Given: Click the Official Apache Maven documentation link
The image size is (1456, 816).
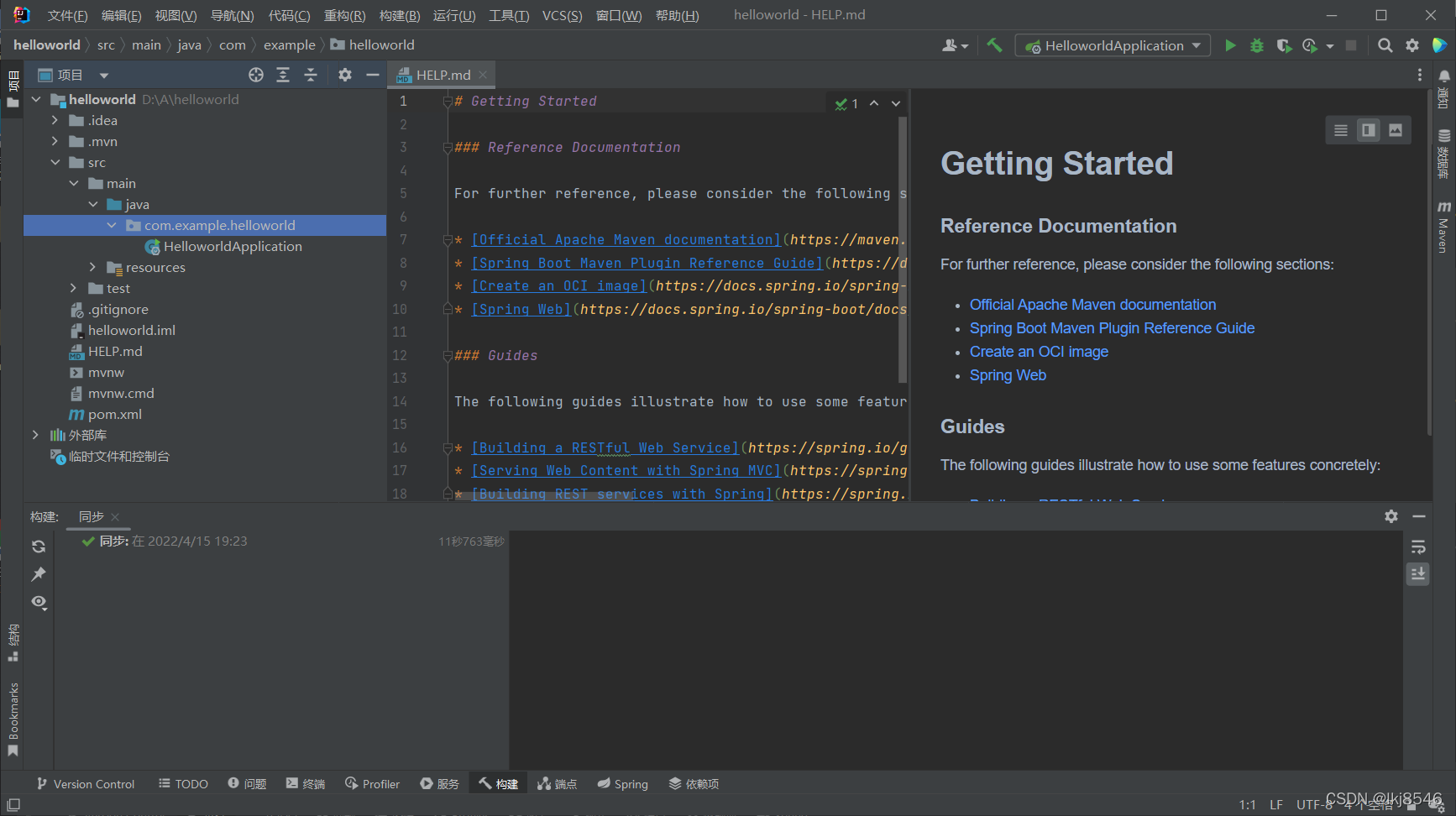Looking at the screenshot, I should point(1092,304).
